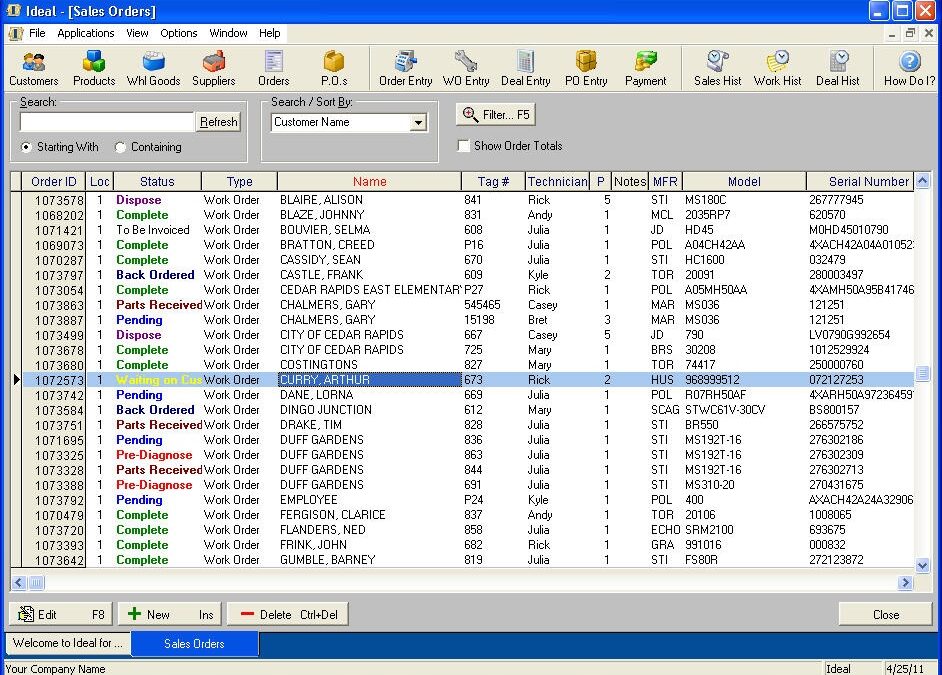This screenshot has width=942, height=675.
Task: Open the Order Entry screen
Action: click(x=405, y=67)
